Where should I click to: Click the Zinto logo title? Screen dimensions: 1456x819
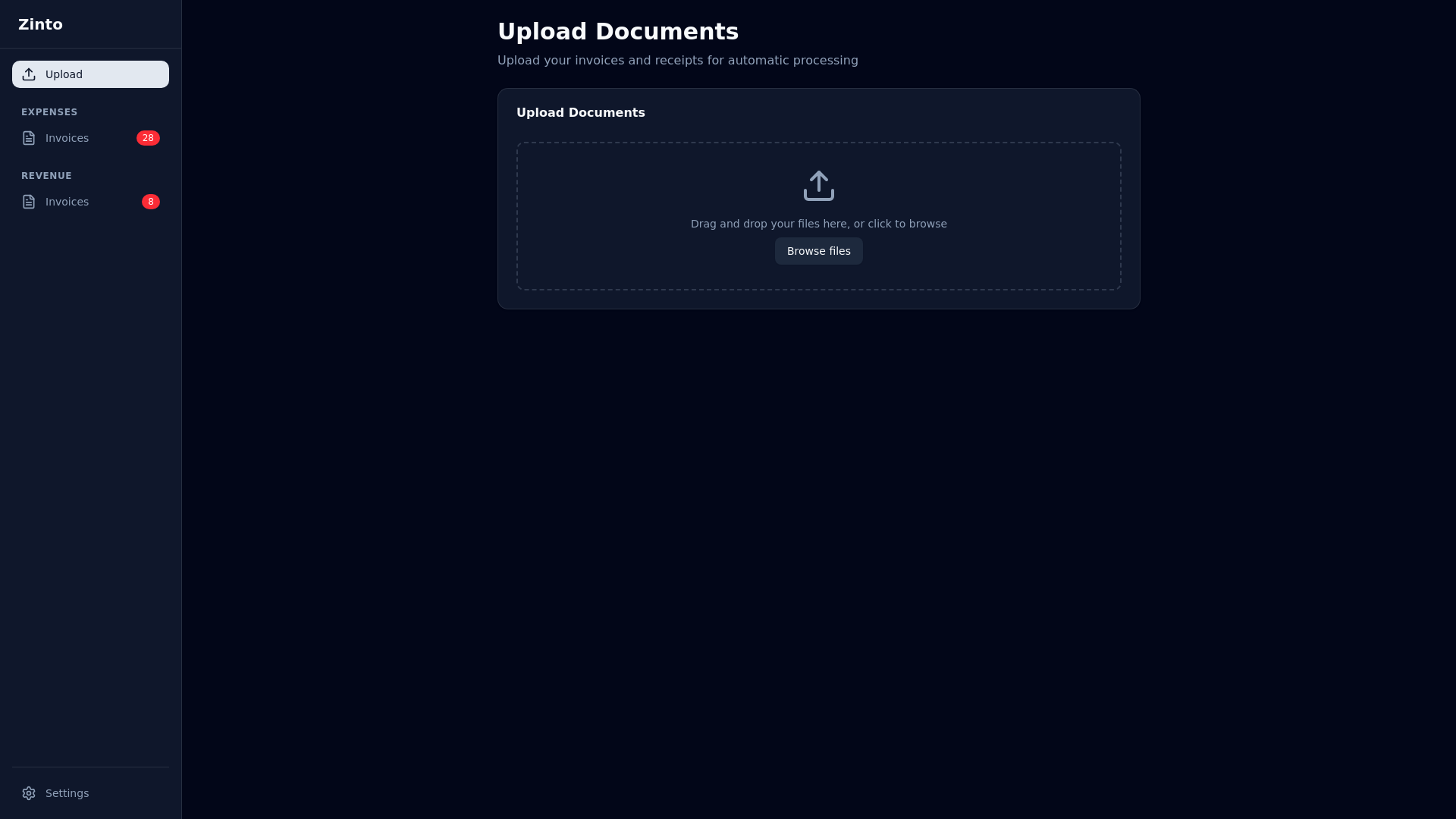(x=40, y=24)
